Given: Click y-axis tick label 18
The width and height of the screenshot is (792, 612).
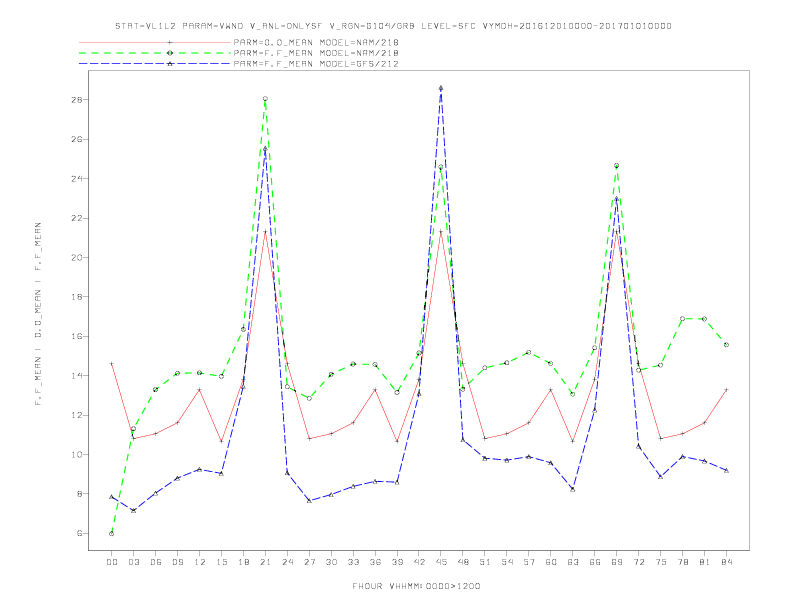Looking at the screenshot, I should coord(77,297).
